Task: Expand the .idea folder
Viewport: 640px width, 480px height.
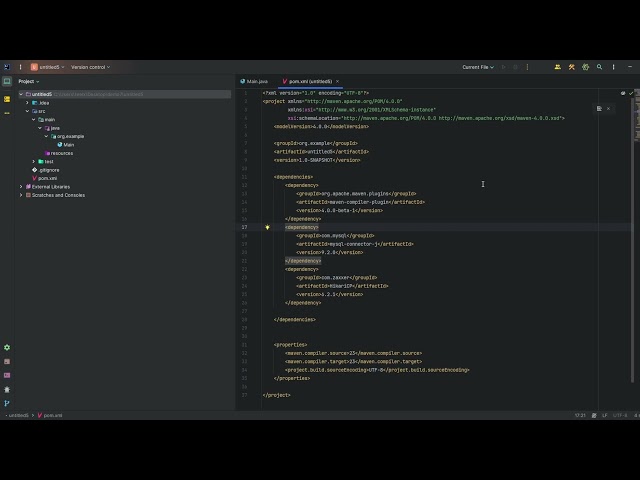Action: (27, 103)
